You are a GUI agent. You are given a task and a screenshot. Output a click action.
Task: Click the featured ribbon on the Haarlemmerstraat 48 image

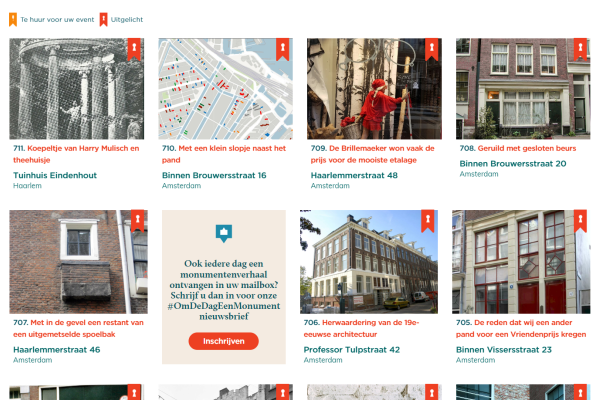431,48
